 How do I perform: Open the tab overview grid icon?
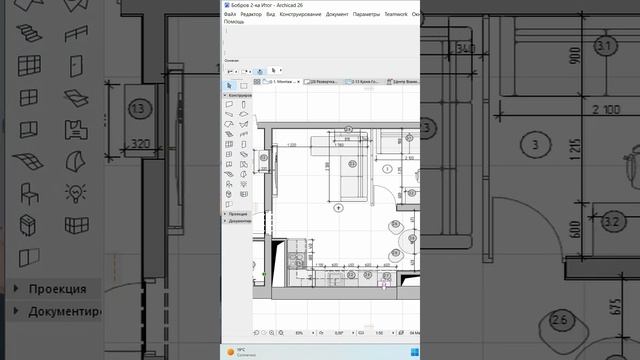click(257, 82)
